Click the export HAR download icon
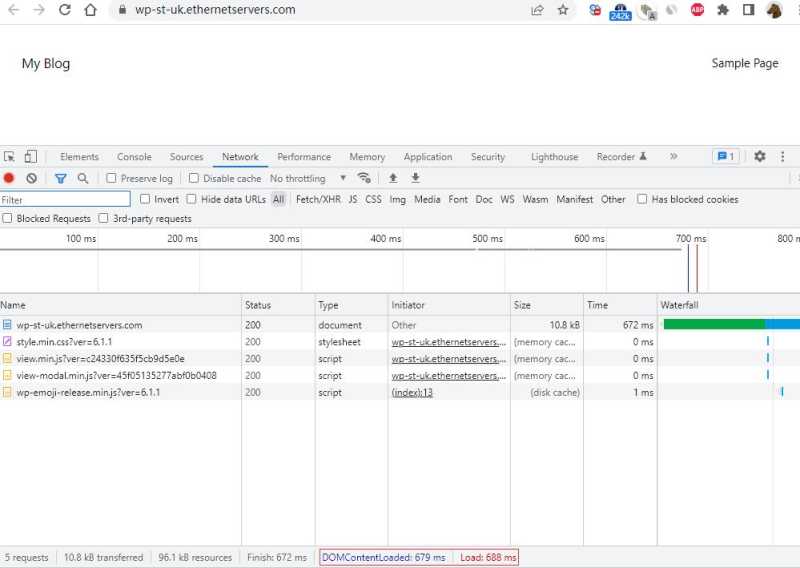The height and width of the screenshot is (568, 800). pyautogui.click(x=415, y=178)
